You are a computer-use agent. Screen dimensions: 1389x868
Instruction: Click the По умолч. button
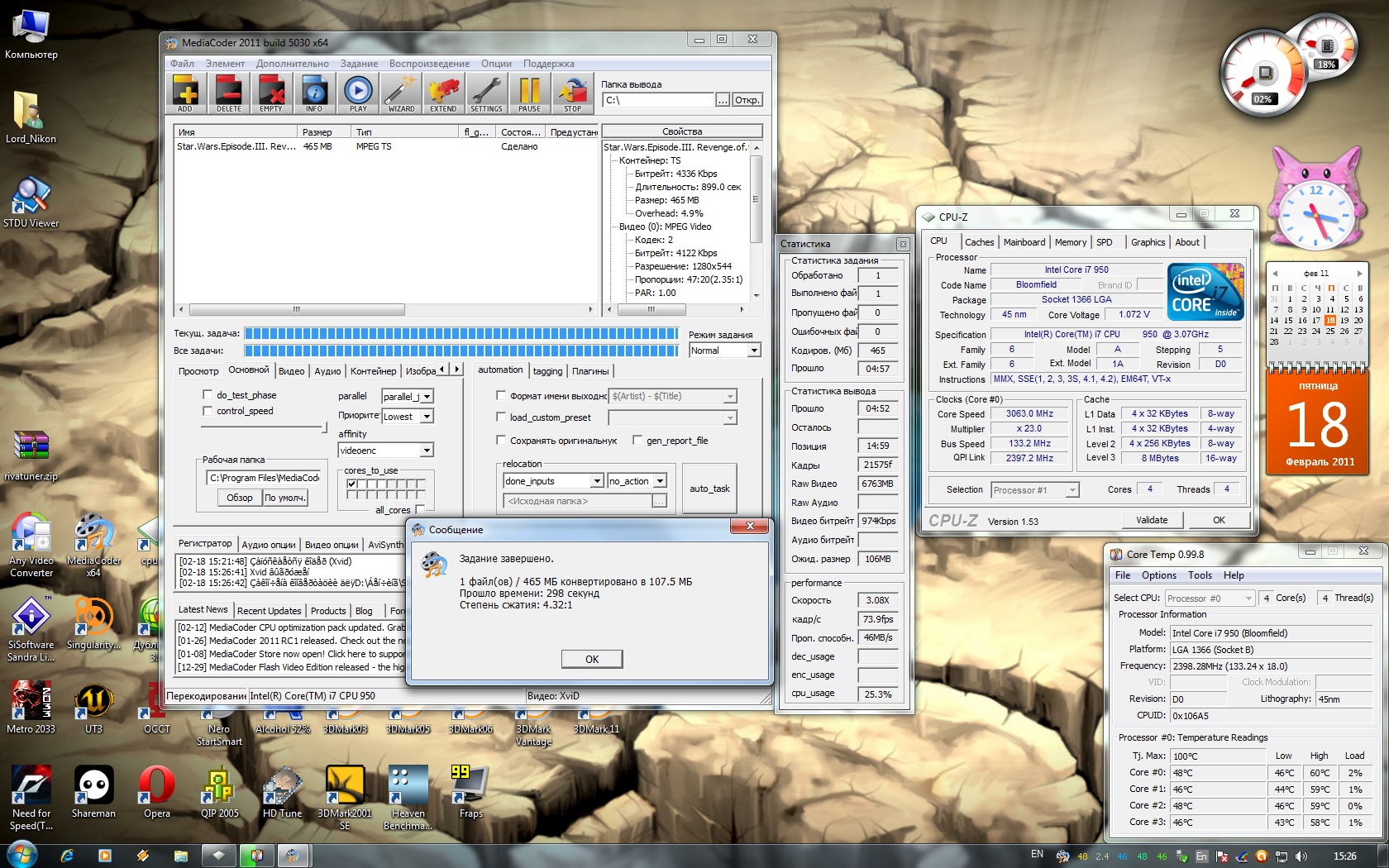[285, 498]
